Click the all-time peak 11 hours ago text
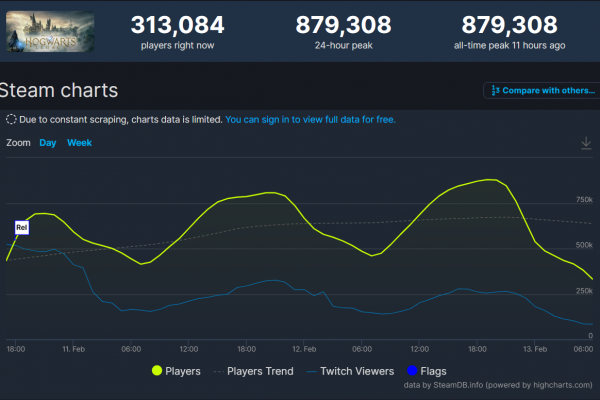This screenshot has height=400, width=600. coord(509,46)
